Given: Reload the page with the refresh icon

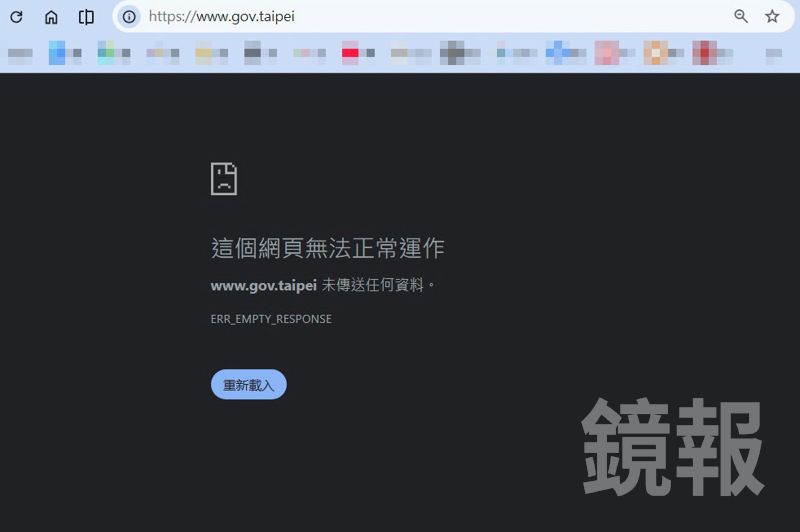Looking at the screenshot, I should point(16,17).
